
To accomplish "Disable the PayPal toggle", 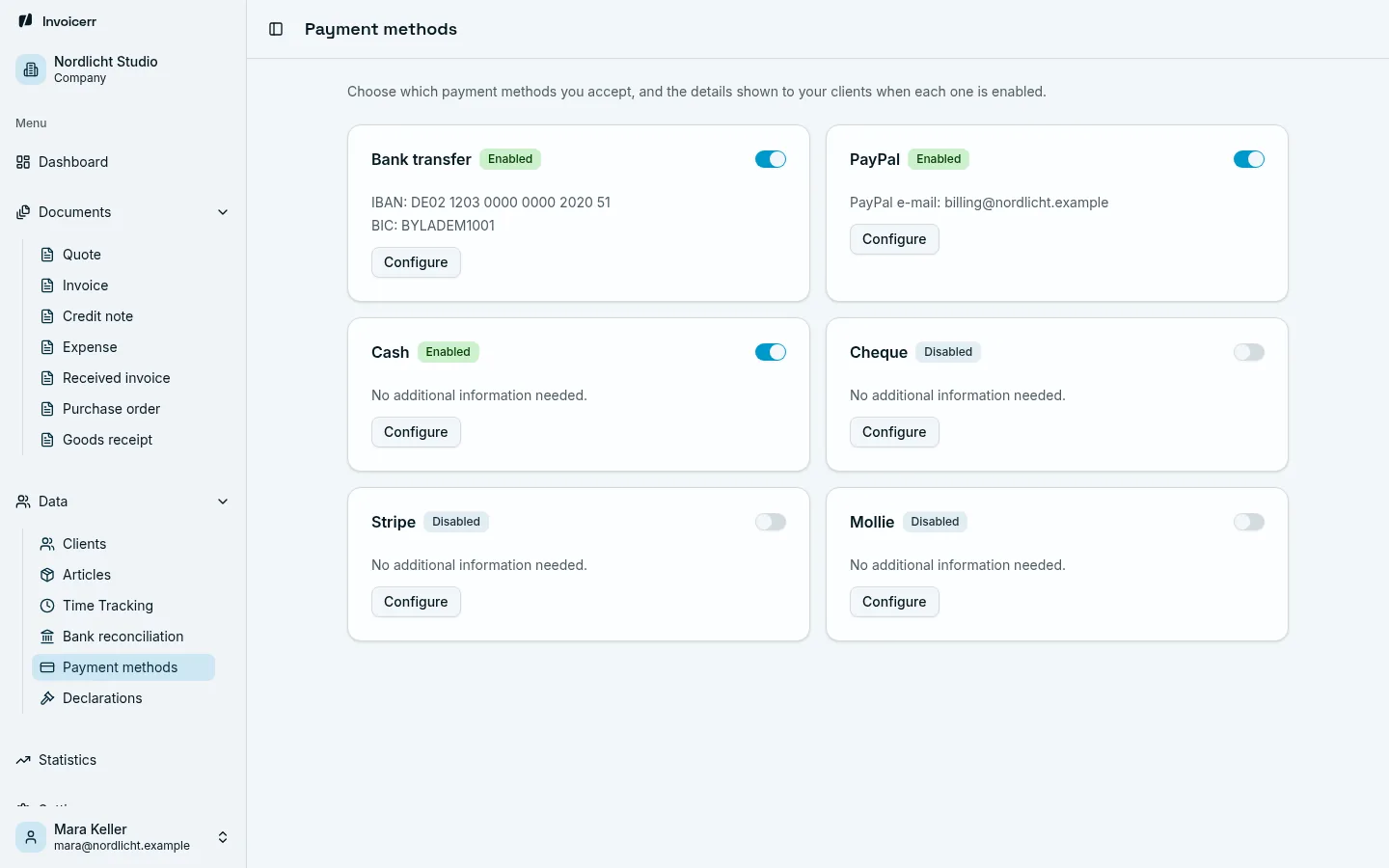I will click(x=1249, y=159).
